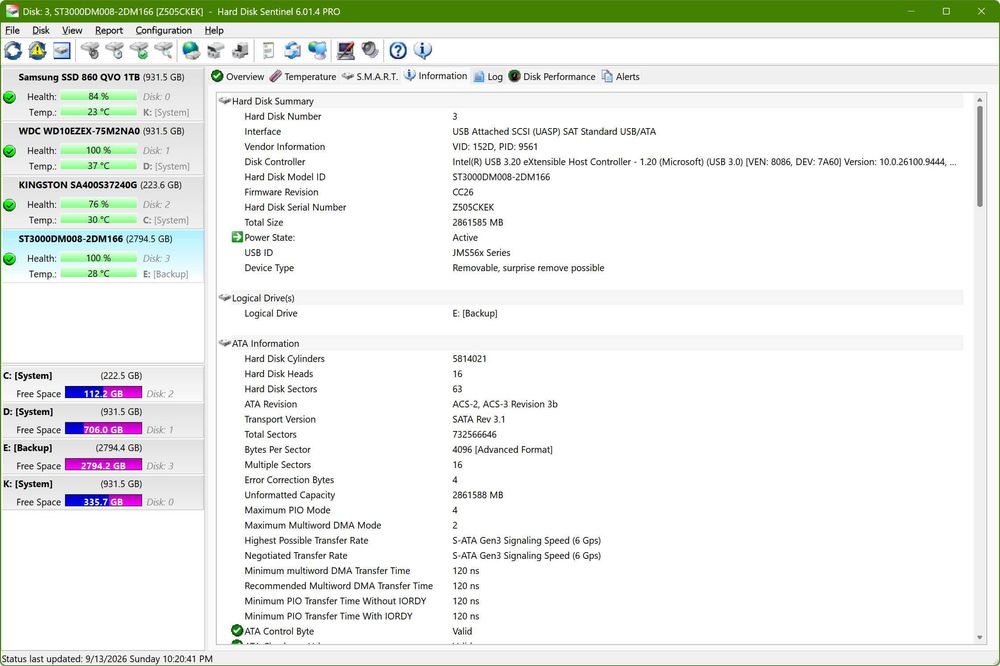Open the Configuration menu
Screen dimensions: 1000x666
coord(164,30)
